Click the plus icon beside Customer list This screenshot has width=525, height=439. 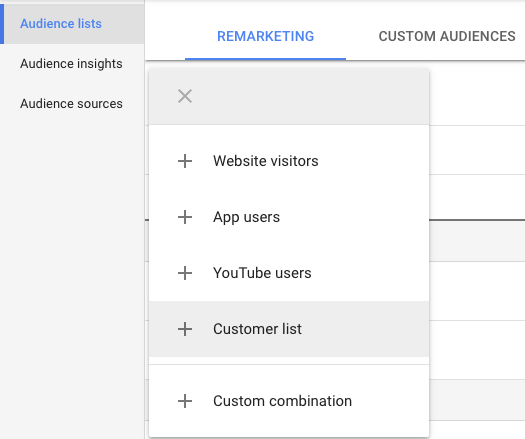point(185,329)
